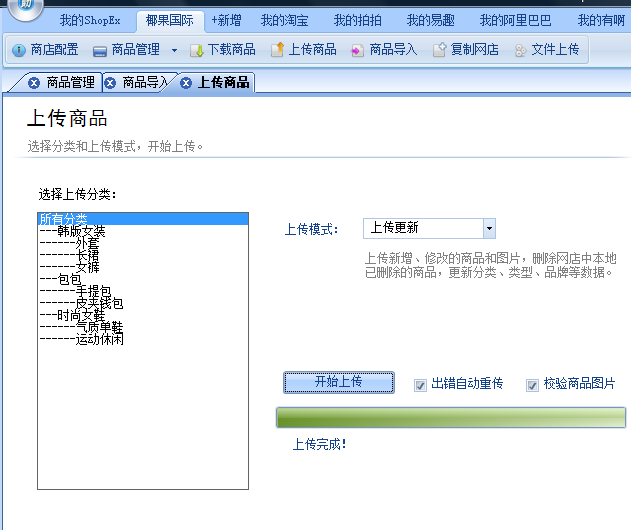Click the 文件上传 file upload icon
This screenshot has height=530, width=631.
[520, 50]
